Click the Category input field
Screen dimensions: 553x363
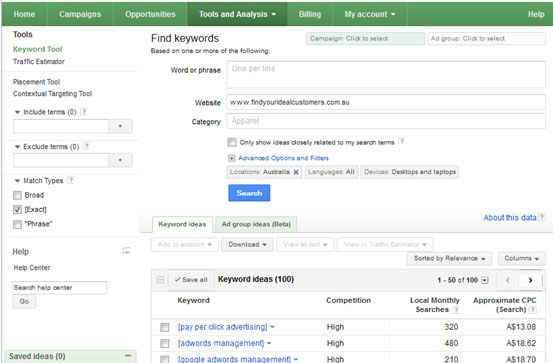(386, 121)
